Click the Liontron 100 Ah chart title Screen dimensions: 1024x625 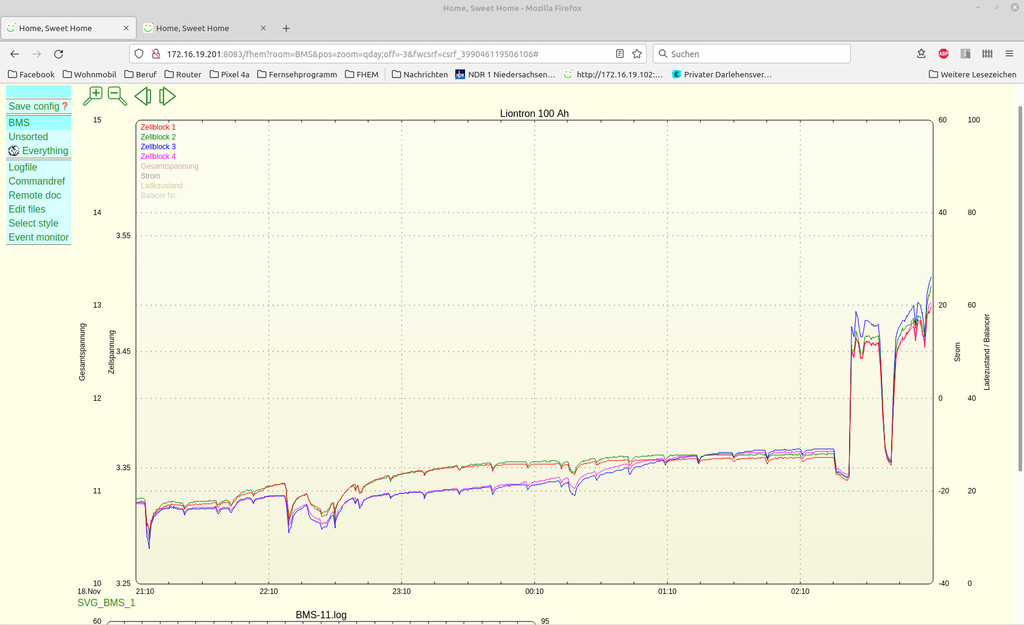(x=534, y=114)
